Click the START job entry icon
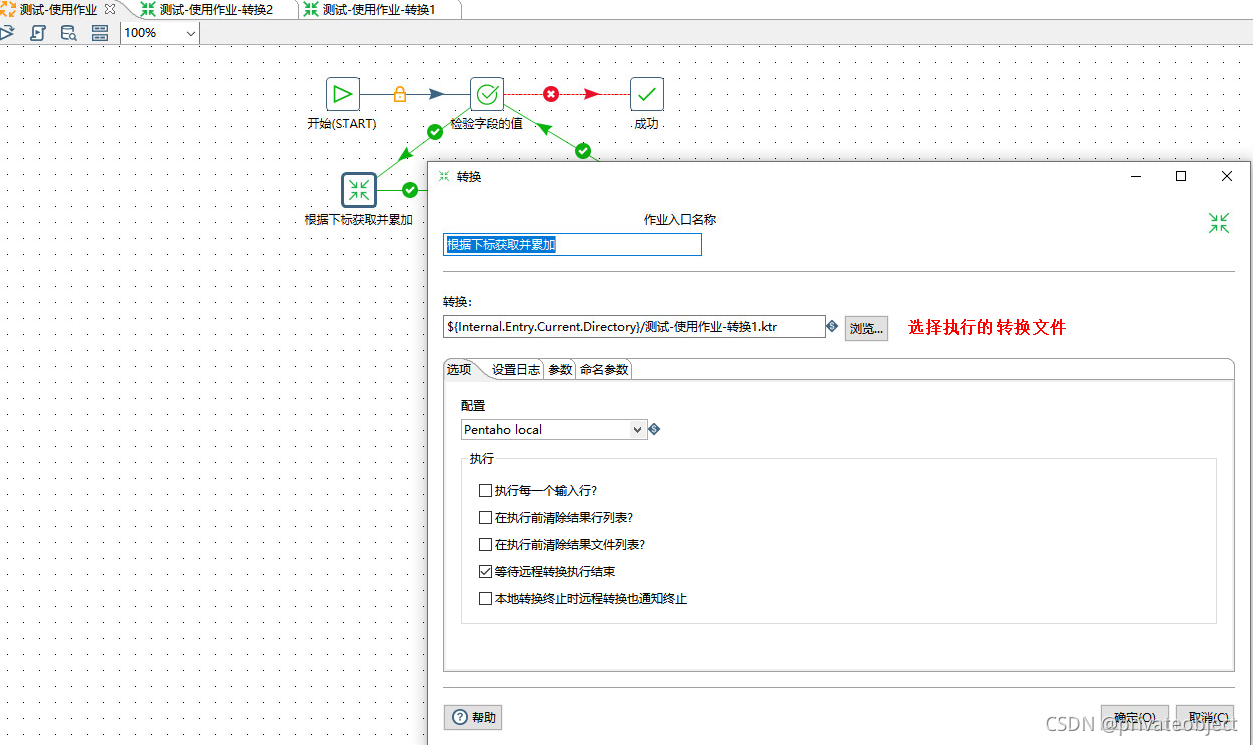The image size is (1253, 745). [x=343, y=94]
